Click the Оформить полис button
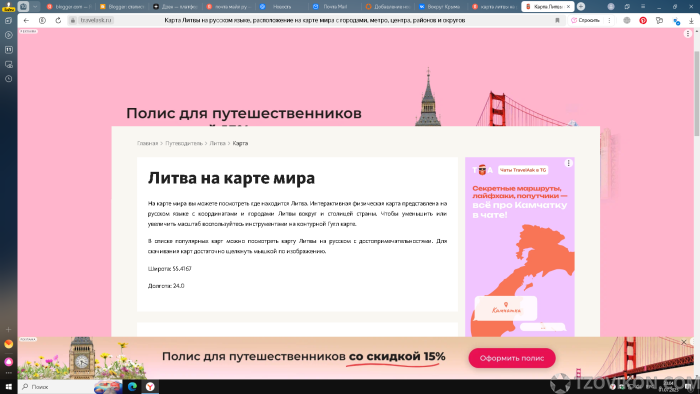The image size is (700, 394). click(x=512, y=358)
